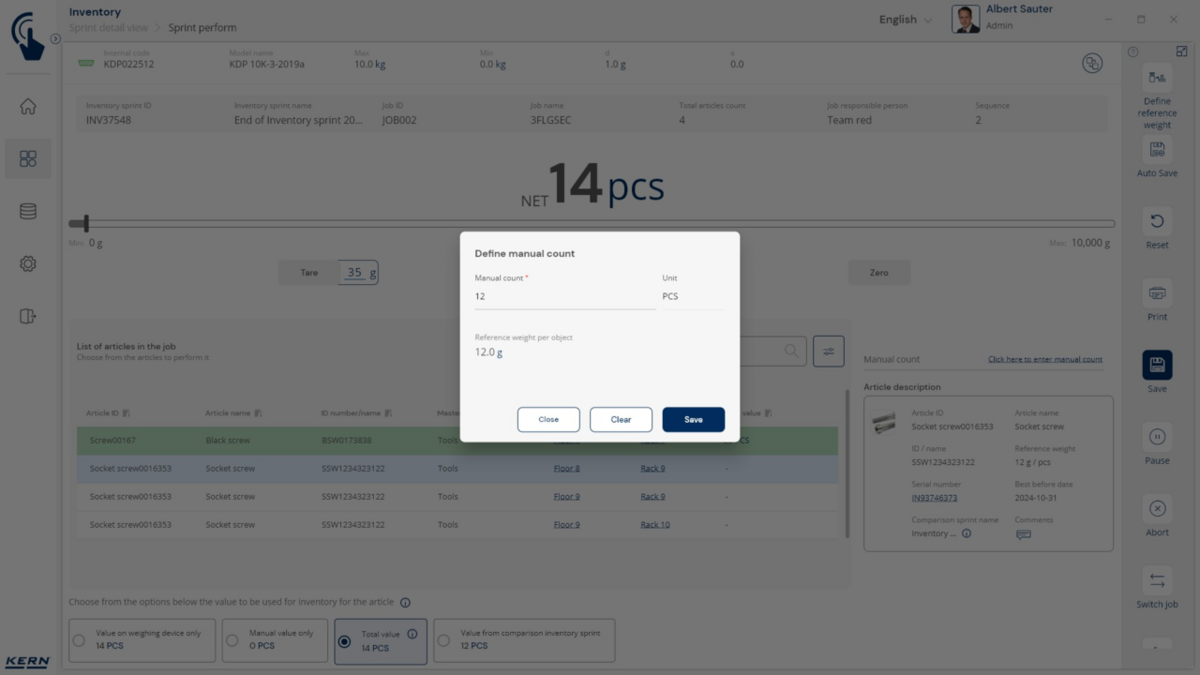Click Save button in manual count dialog
This screenshot has height=675, width=1200.
tap(693, 420)
